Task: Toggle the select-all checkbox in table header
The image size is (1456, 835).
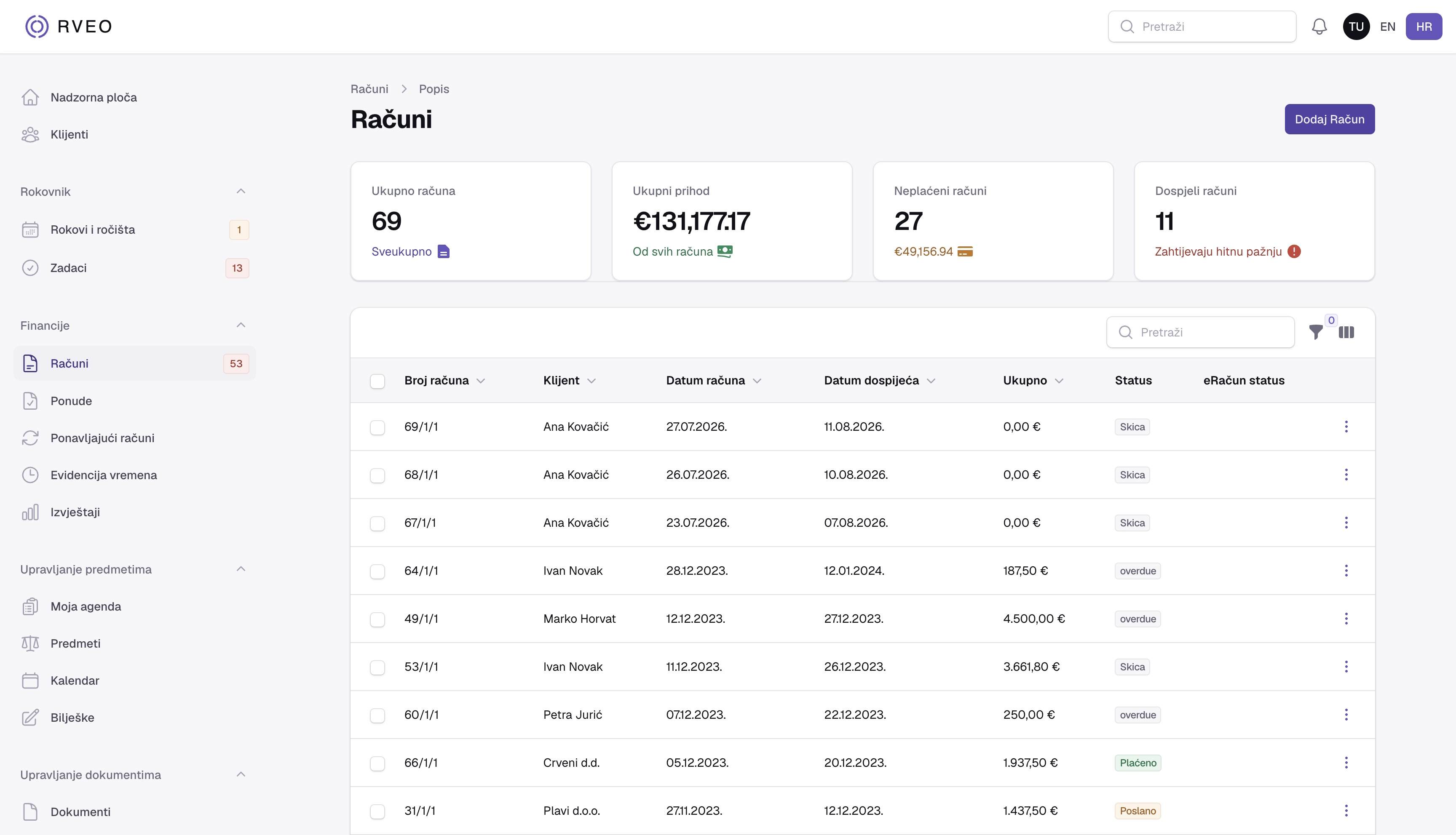Action: (377, 381)
